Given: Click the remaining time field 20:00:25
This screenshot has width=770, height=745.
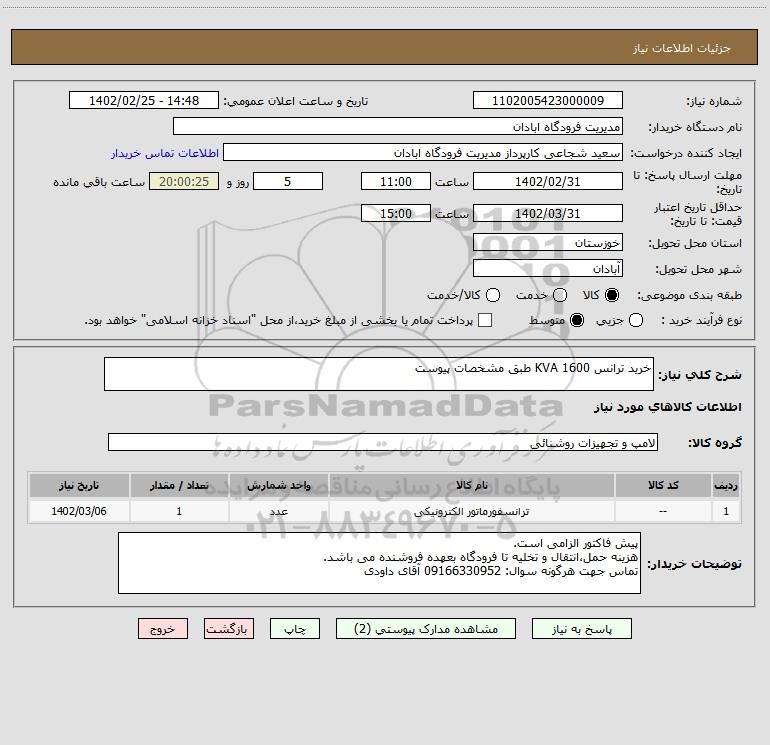Looking at the screenshot, I should [x=184, y=181].
